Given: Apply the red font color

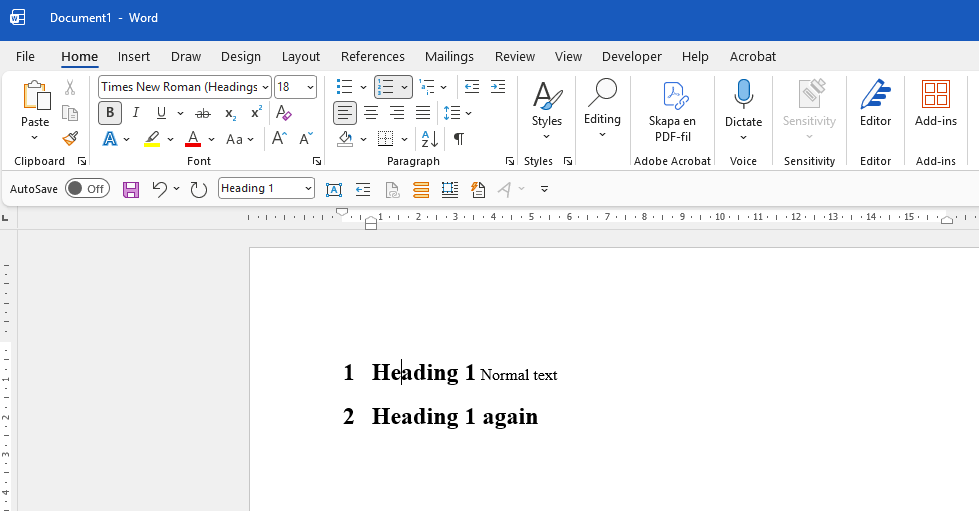Looking at the screenshot, I should [193, 139].
